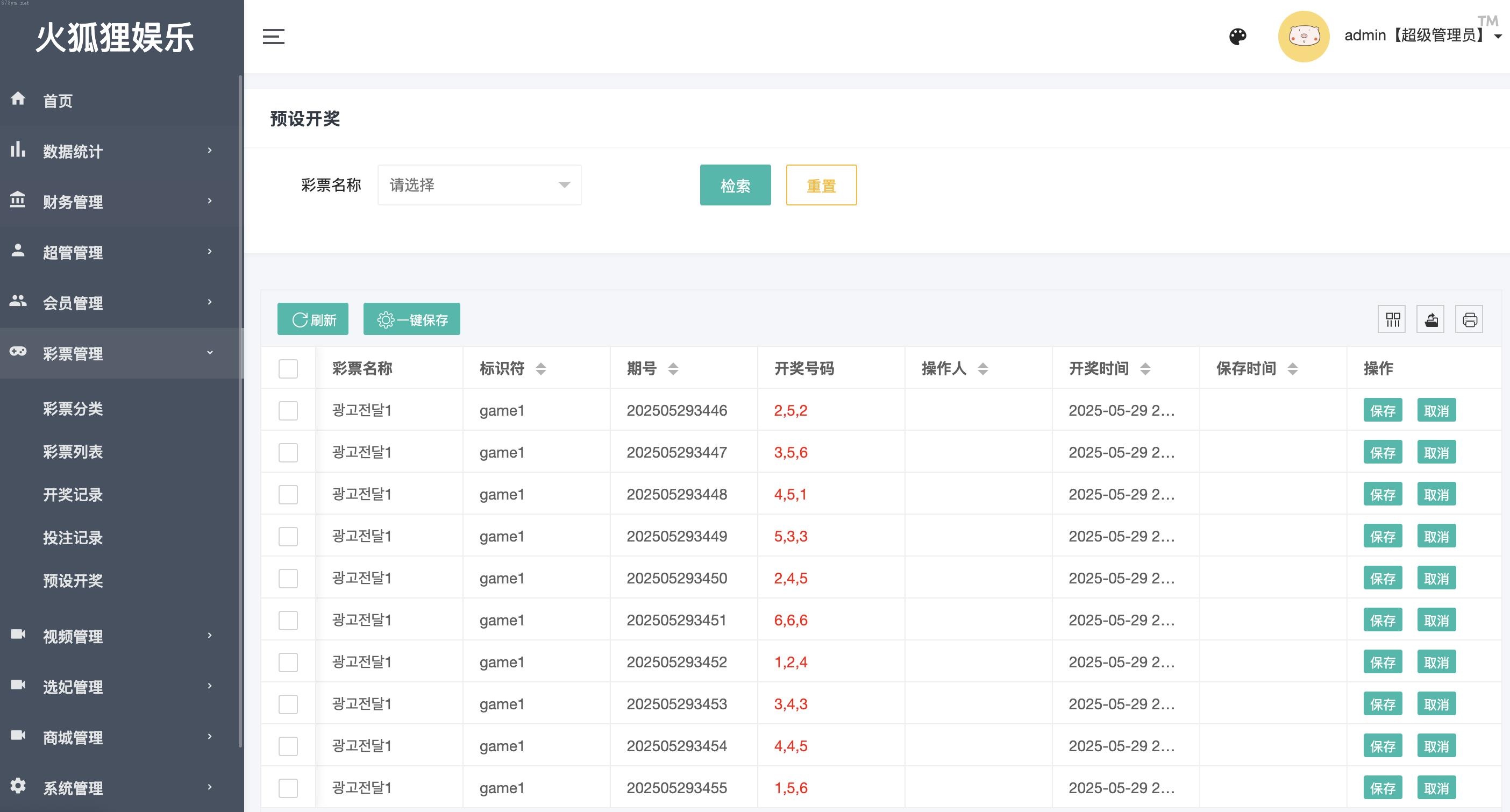Click the column filter grid icon
The width and height of the screenshot is (1510, 812).
(1392, 319)
